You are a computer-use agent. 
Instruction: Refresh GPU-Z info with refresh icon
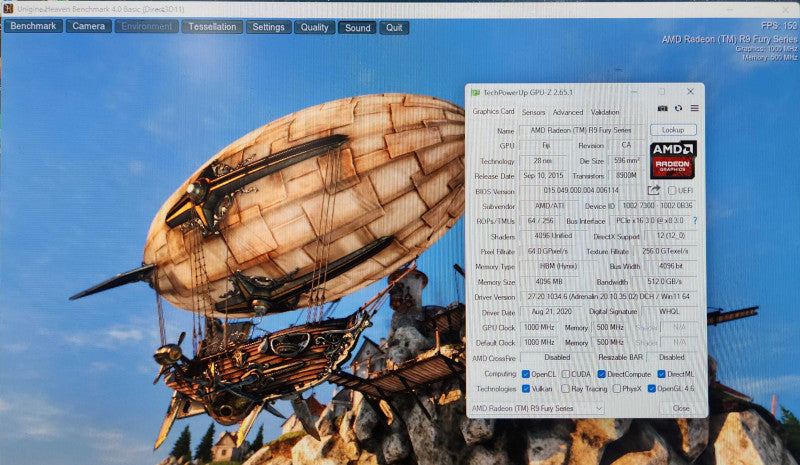pos(678,108)
